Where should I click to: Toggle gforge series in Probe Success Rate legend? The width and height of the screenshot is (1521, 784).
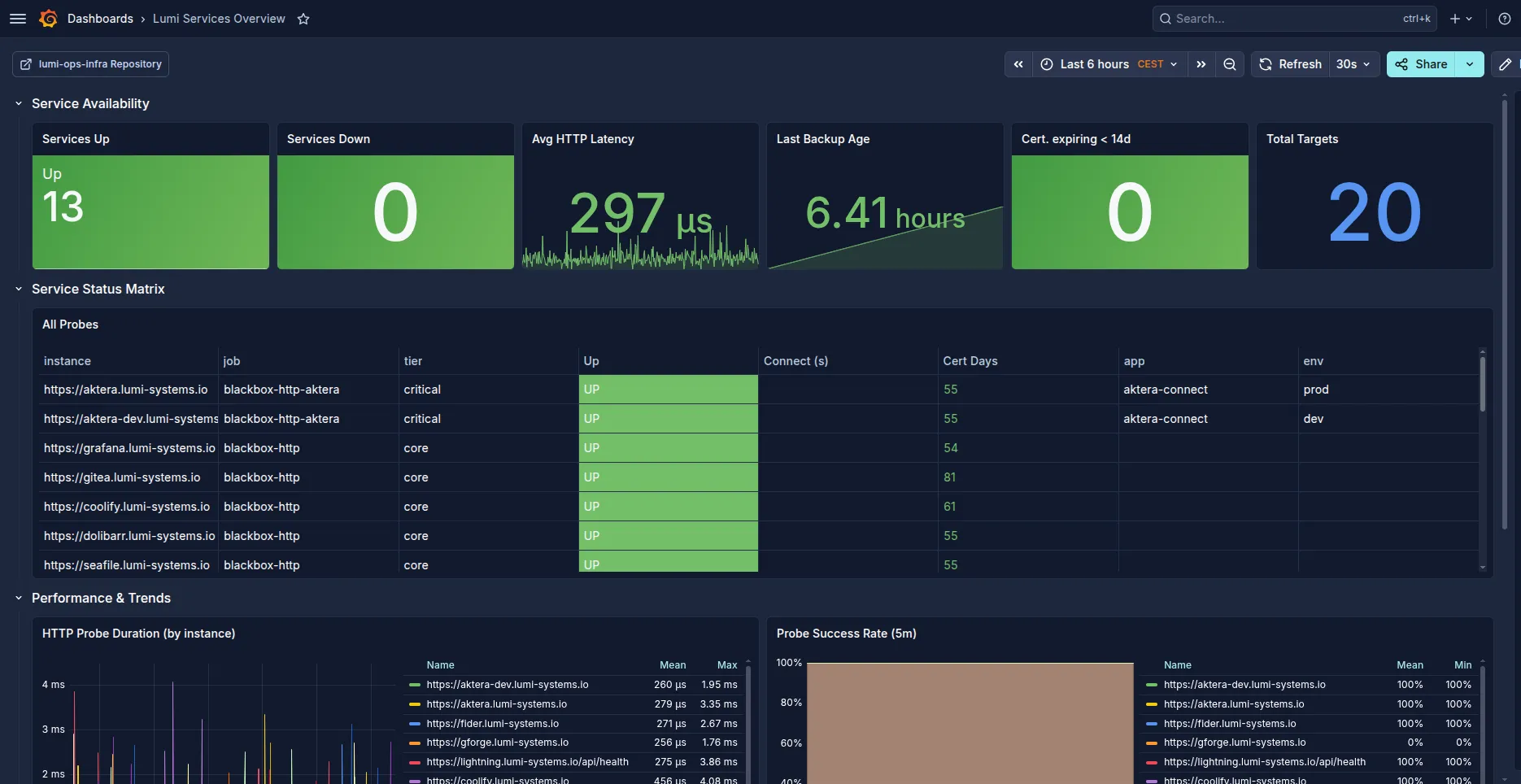(x=1235, y=743)
